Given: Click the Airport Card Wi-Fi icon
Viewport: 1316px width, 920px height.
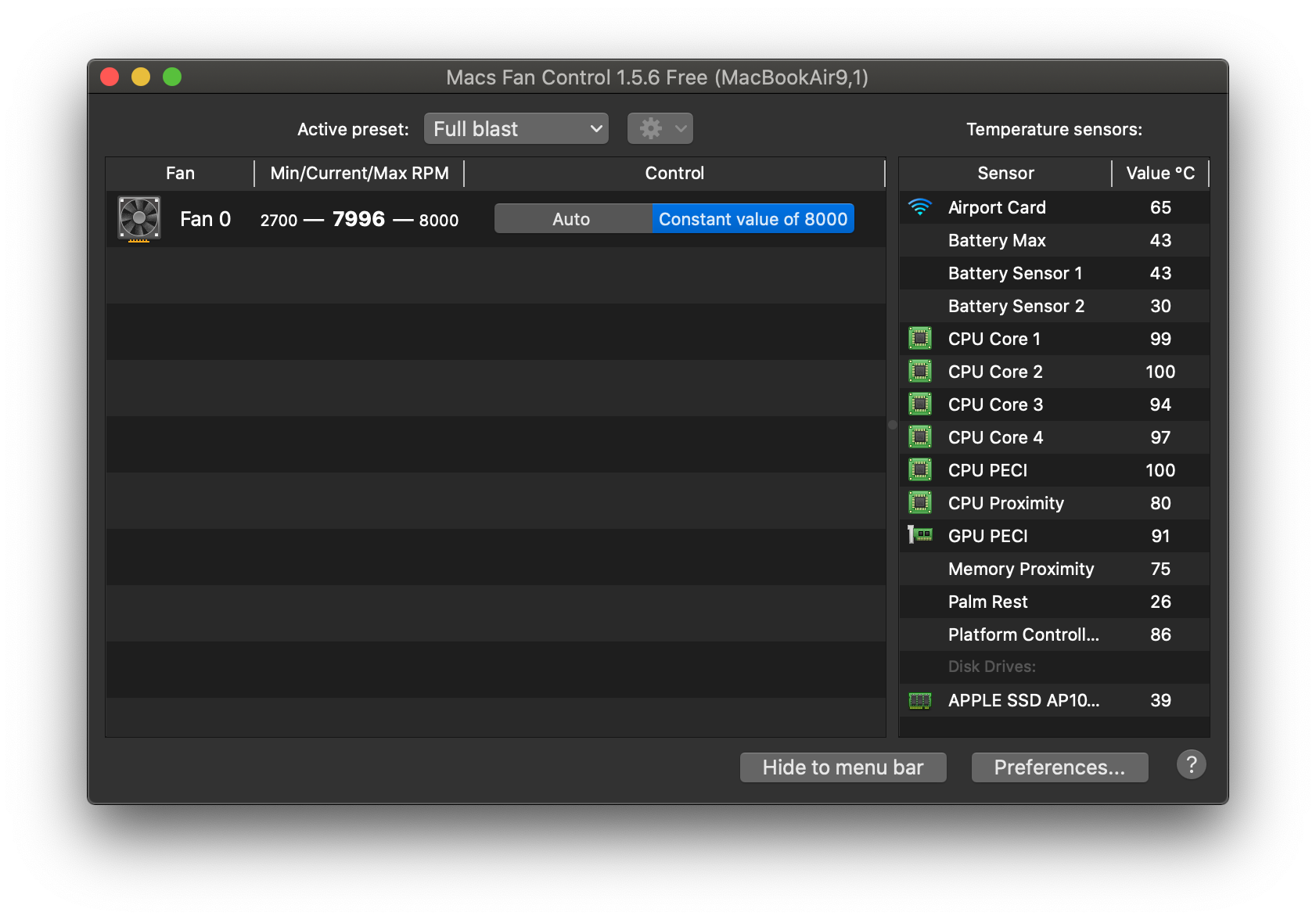Looking at the screenshot, I should tap(920, 207).
